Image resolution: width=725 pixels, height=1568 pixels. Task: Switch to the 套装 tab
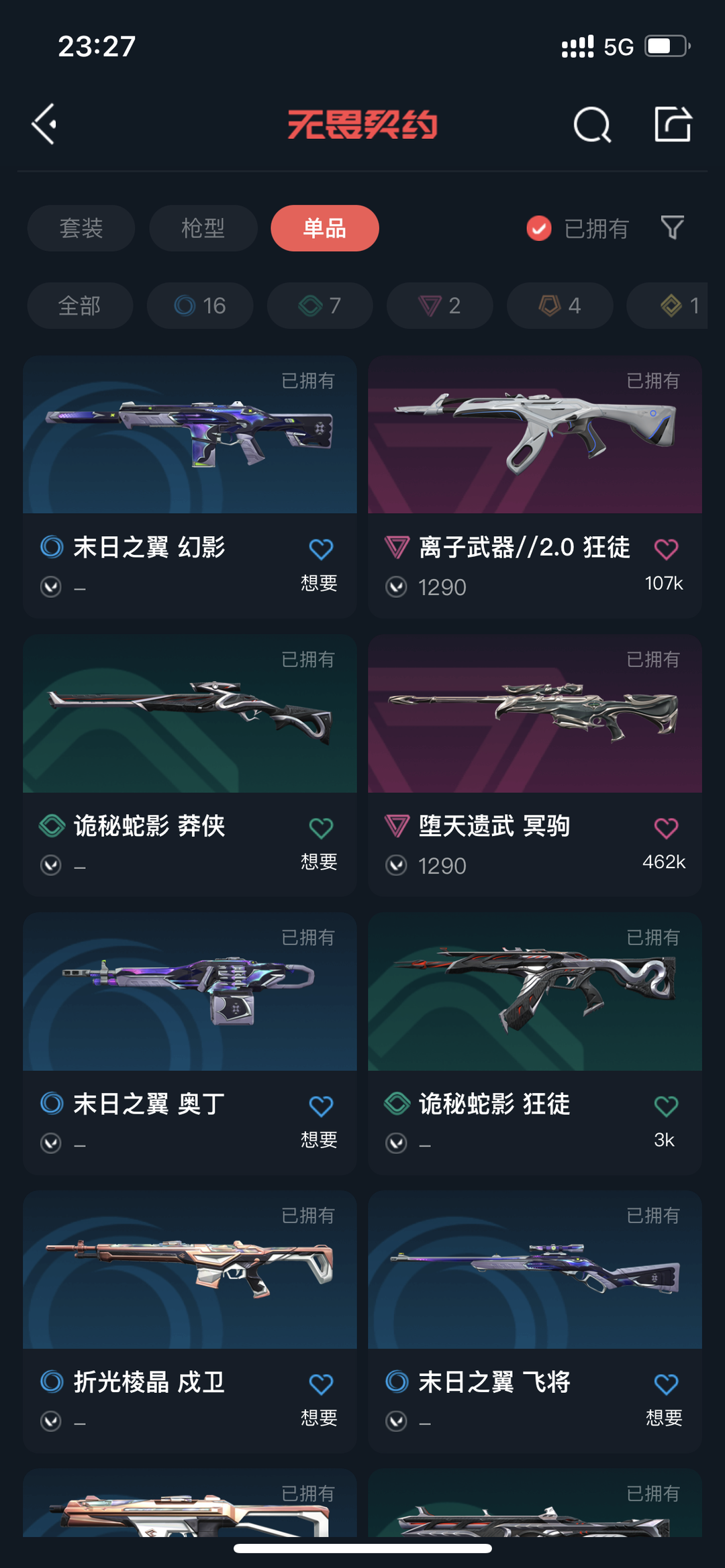pyautogui.click(x=81, y=228)
